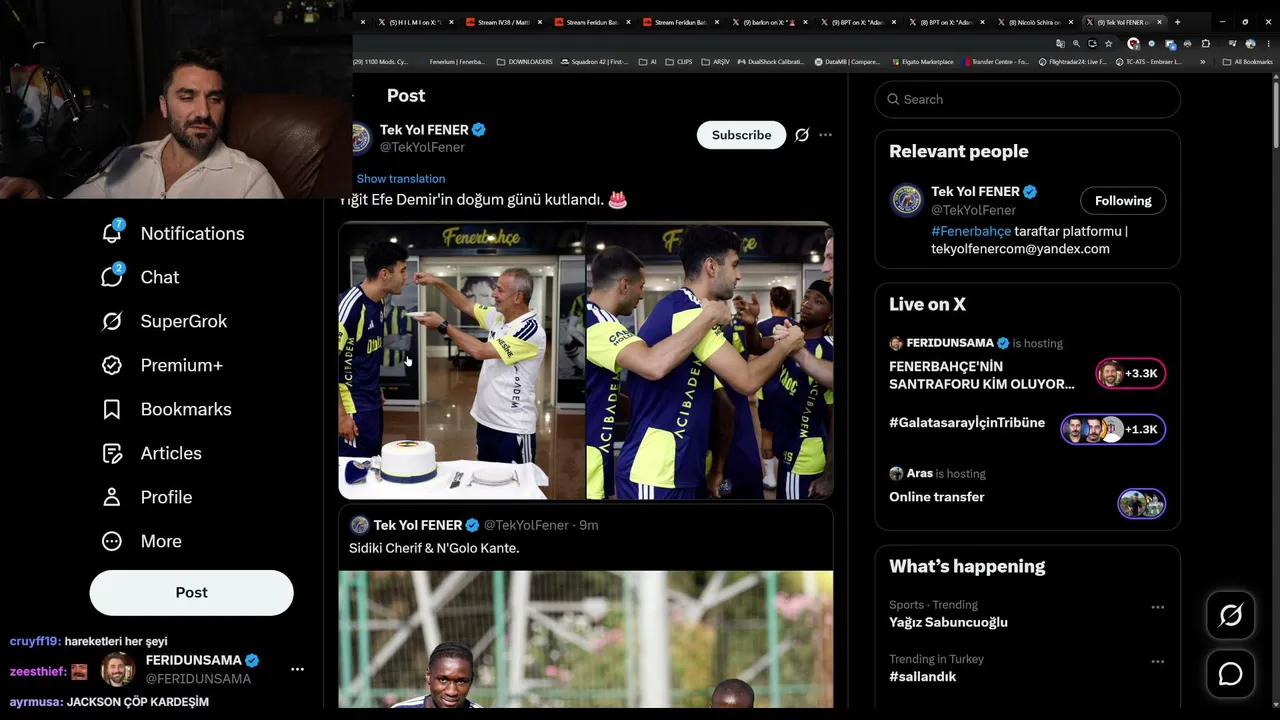1280x720 pixels.
Task: Open Chat in the X sidebar
Action: click(x=140, y=277)
